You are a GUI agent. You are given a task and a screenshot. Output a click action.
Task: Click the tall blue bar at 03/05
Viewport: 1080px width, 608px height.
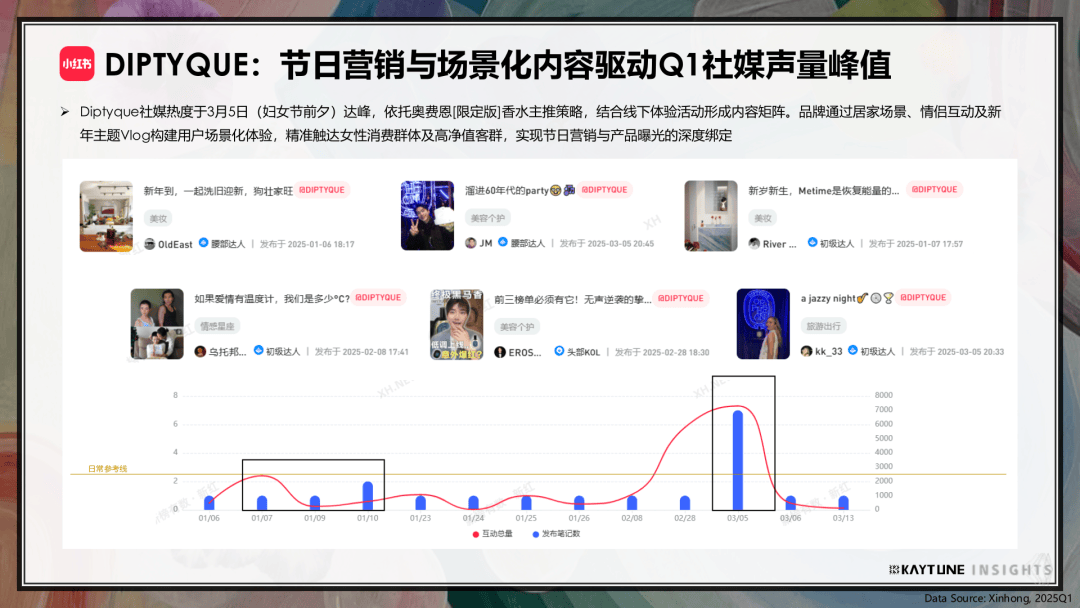pos(738,460)
